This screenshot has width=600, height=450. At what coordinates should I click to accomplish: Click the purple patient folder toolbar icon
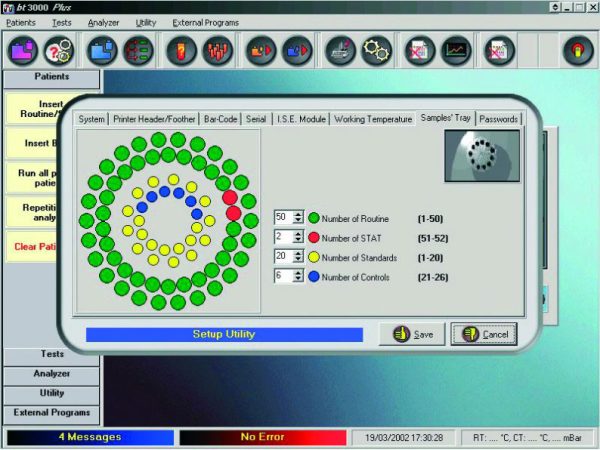pos(23,51)
